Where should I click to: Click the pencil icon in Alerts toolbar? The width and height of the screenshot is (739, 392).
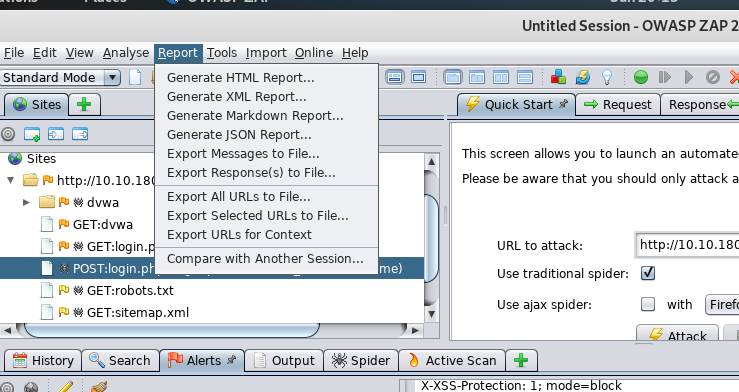tap(66, 386)
